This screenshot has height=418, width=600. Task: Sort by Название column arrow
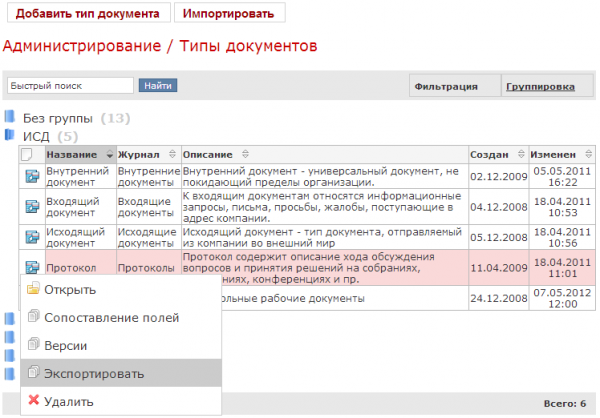(110, 155)
